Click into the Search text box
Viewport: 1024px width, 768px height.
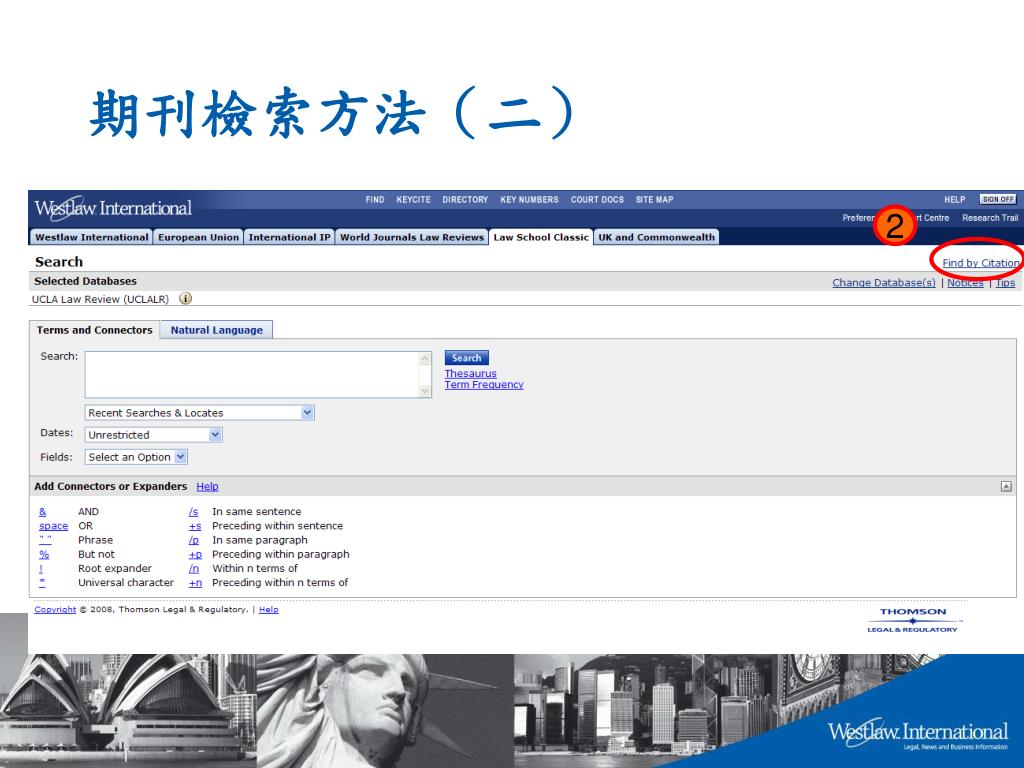pyautogui.click(x=252, y=374)
